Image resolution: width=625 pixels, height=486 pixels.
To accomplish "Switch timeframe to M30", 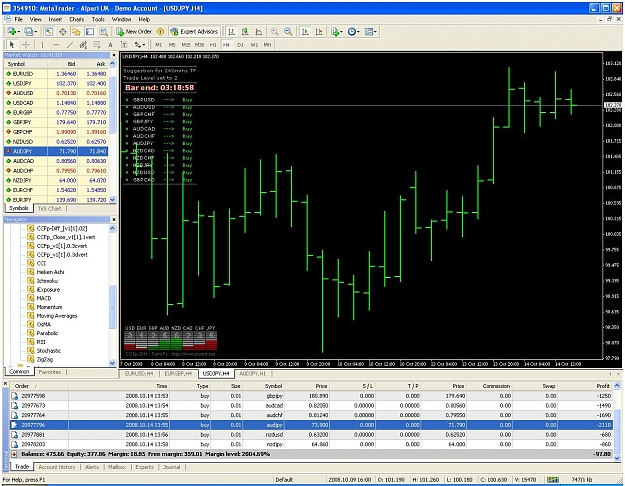I will (199, 45).
